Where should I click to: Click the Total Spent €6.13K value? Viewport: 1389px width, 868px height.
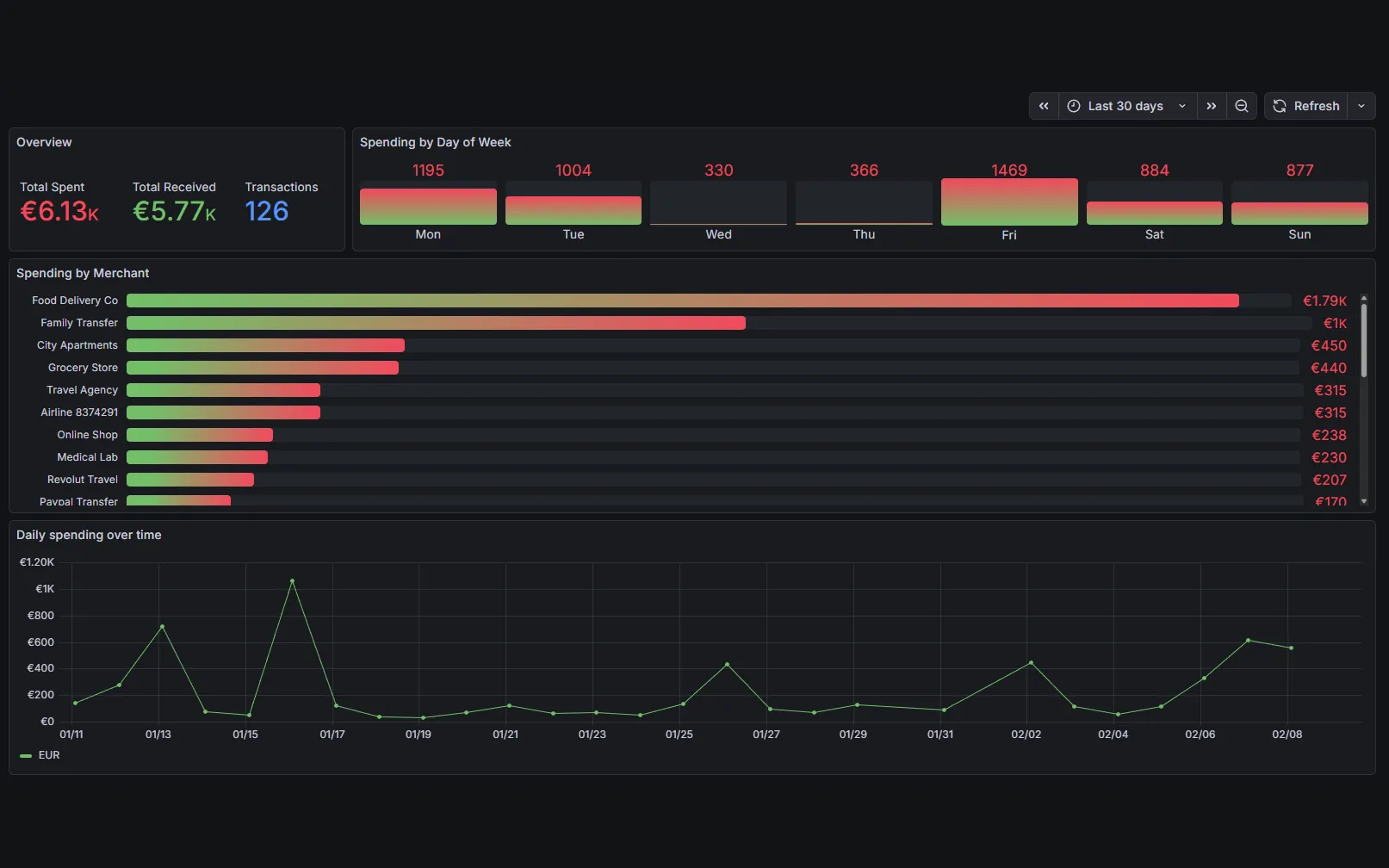point(59,209)
